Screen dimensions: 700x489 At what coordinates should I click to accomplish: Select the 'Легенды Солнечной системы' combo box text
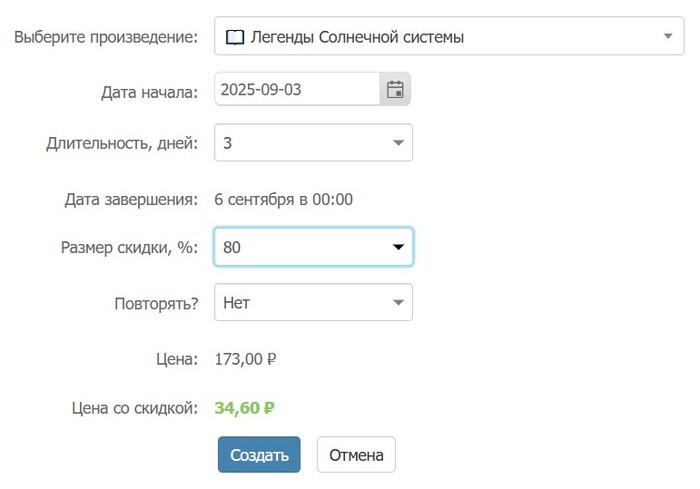pyautogui.click(x=357, y=38)
